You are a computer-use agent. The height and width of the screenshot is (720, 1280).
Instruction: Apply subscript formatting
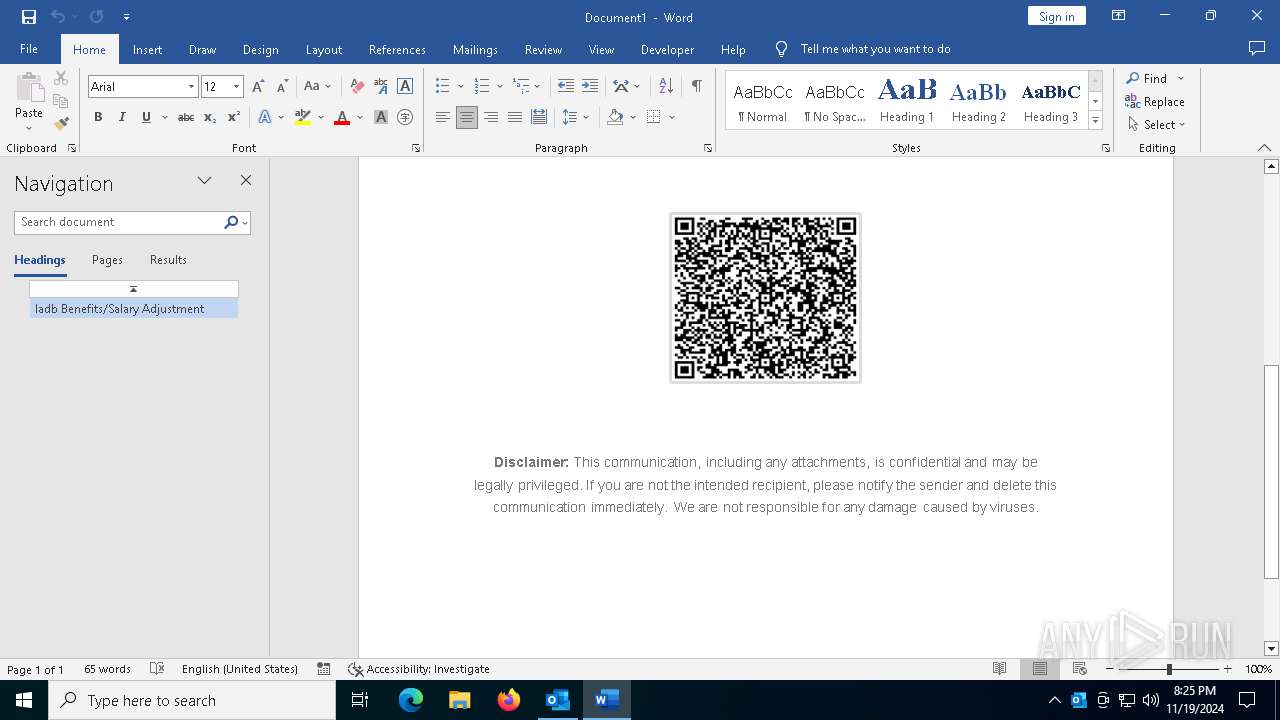(x=210, y=117)
